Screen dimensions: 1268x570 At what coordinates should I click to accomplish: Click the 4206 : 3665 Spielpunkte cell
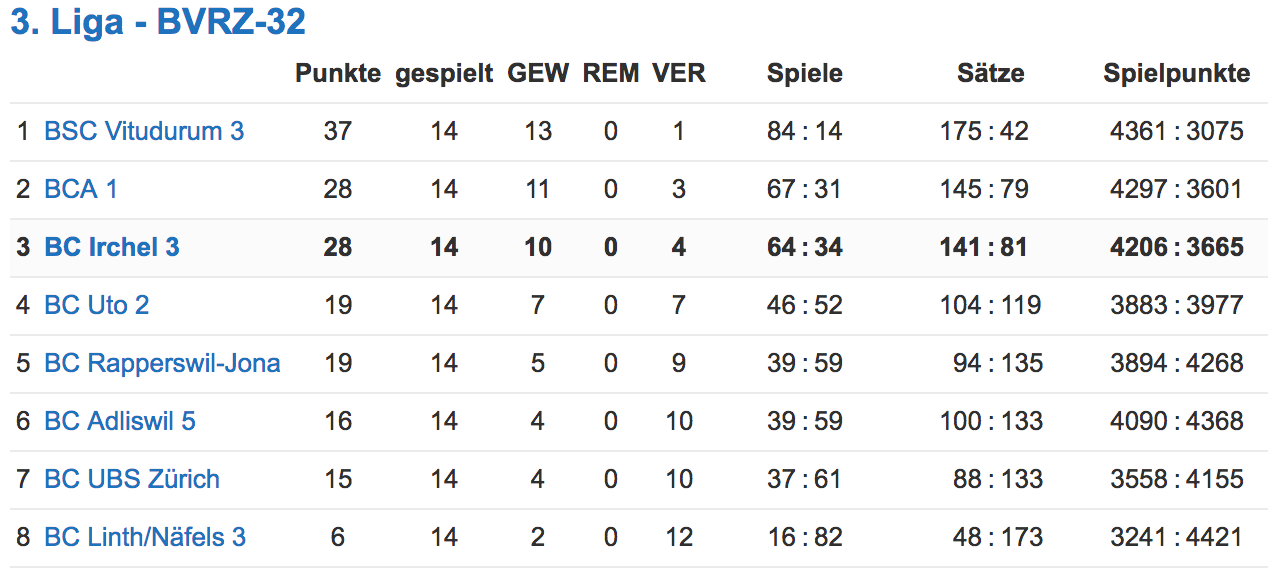[1177, 247]
